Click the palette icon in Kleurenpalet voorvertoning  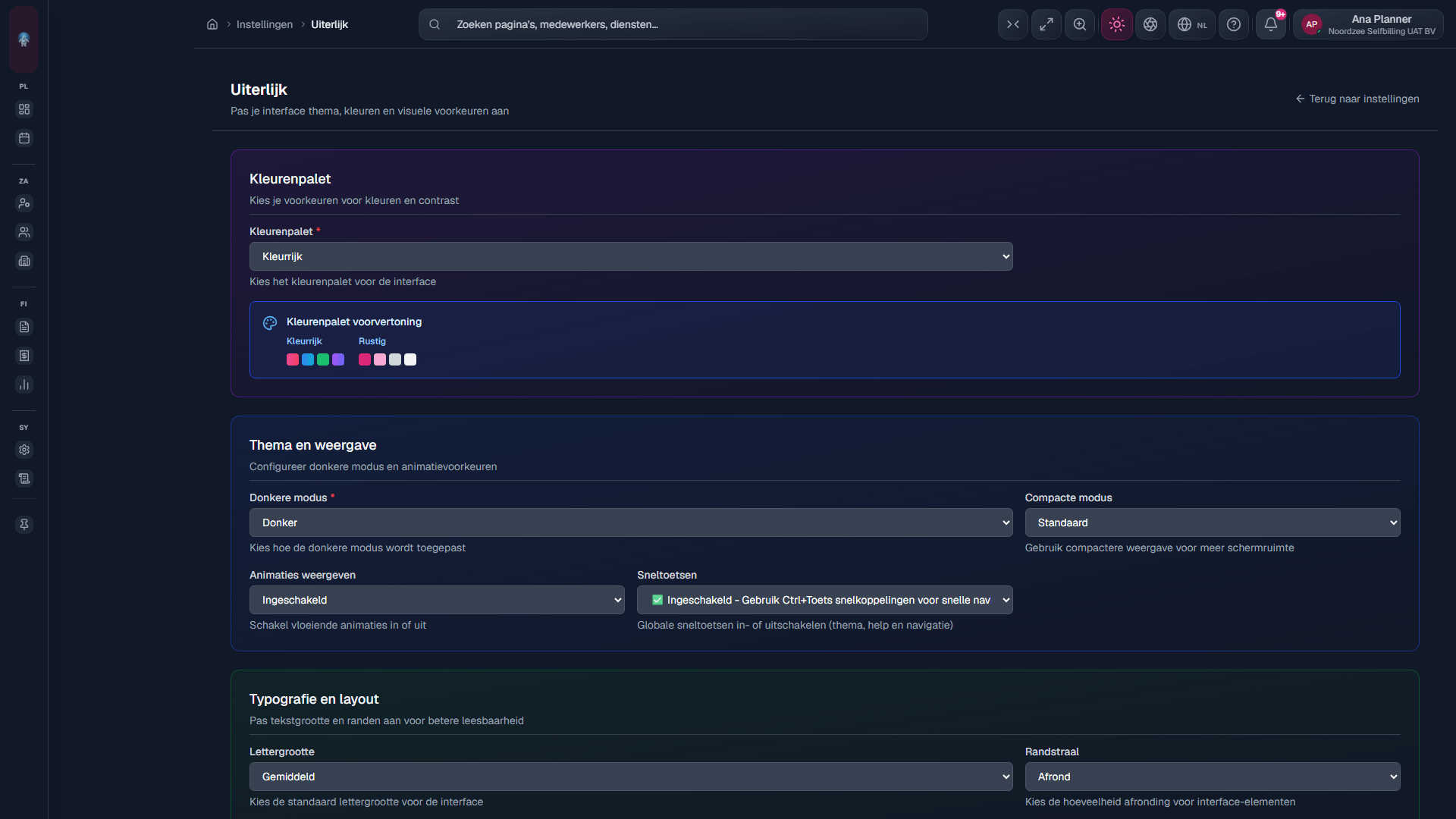(270, 323)
